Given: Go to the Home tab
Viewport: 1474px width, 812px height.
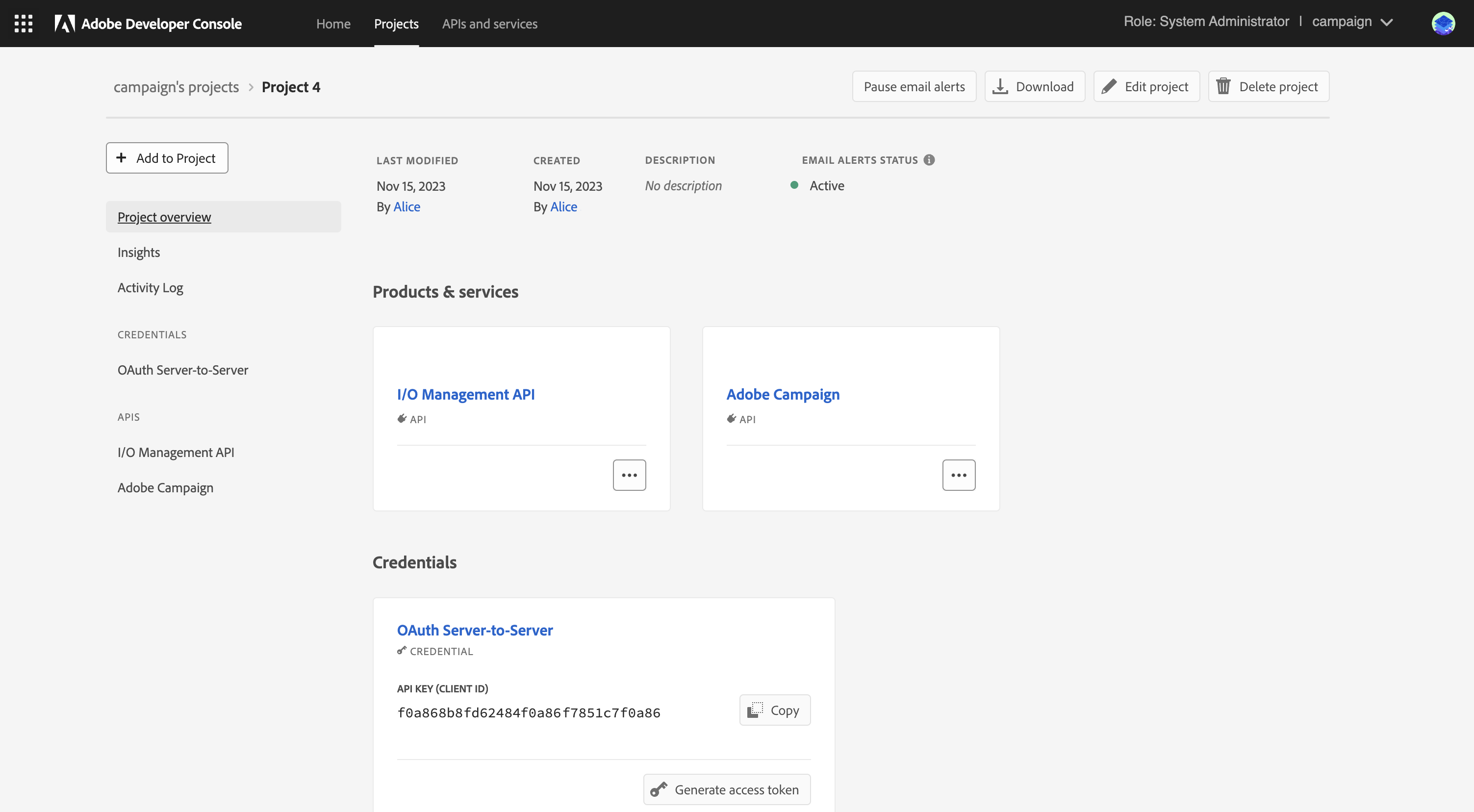Looking at the screenshot, I should coord(333,24).
